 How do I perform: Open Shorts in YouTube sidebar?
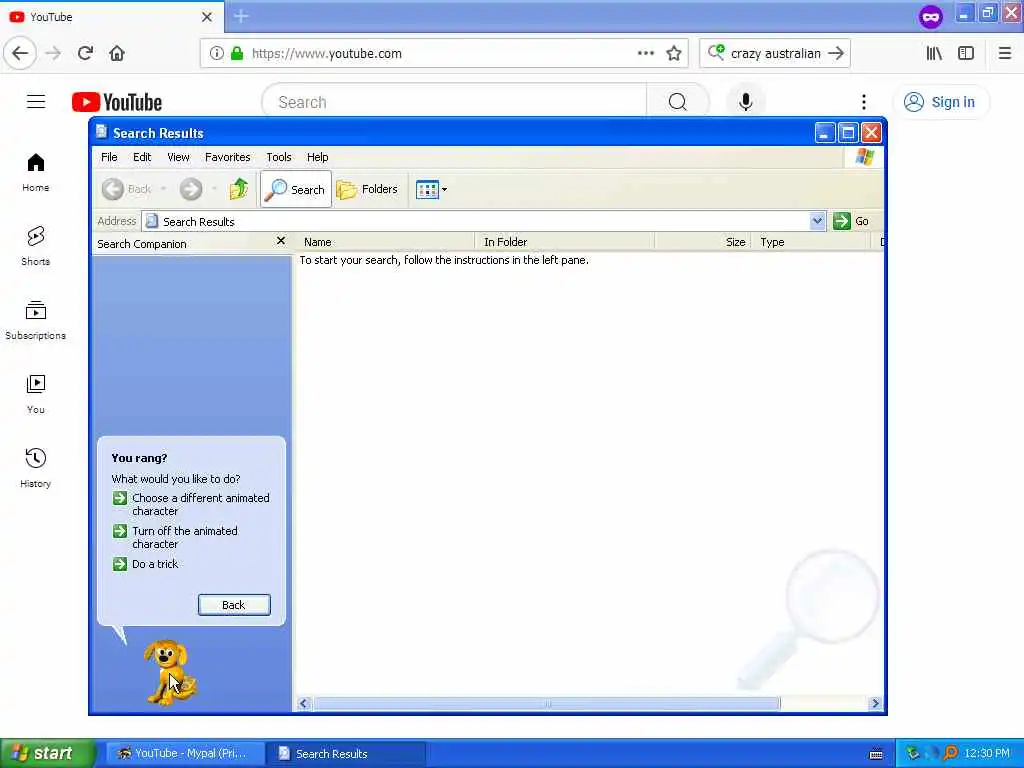(35, 246)
